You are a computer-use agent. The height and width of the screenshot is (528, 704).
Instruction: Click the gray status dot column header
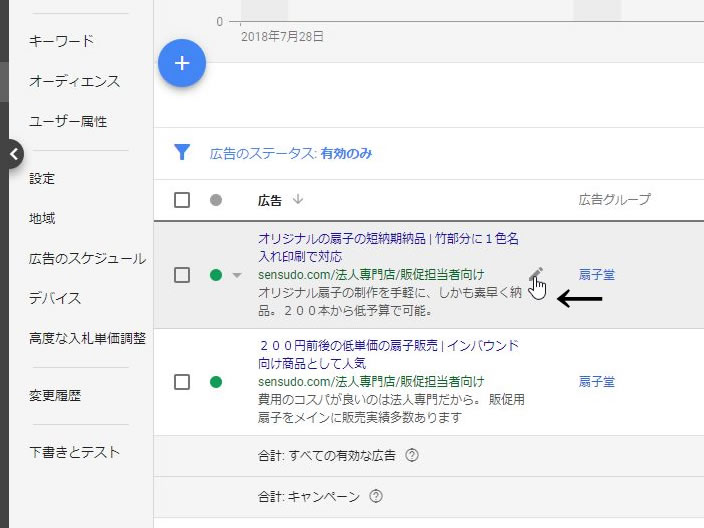tap(216, 200)
